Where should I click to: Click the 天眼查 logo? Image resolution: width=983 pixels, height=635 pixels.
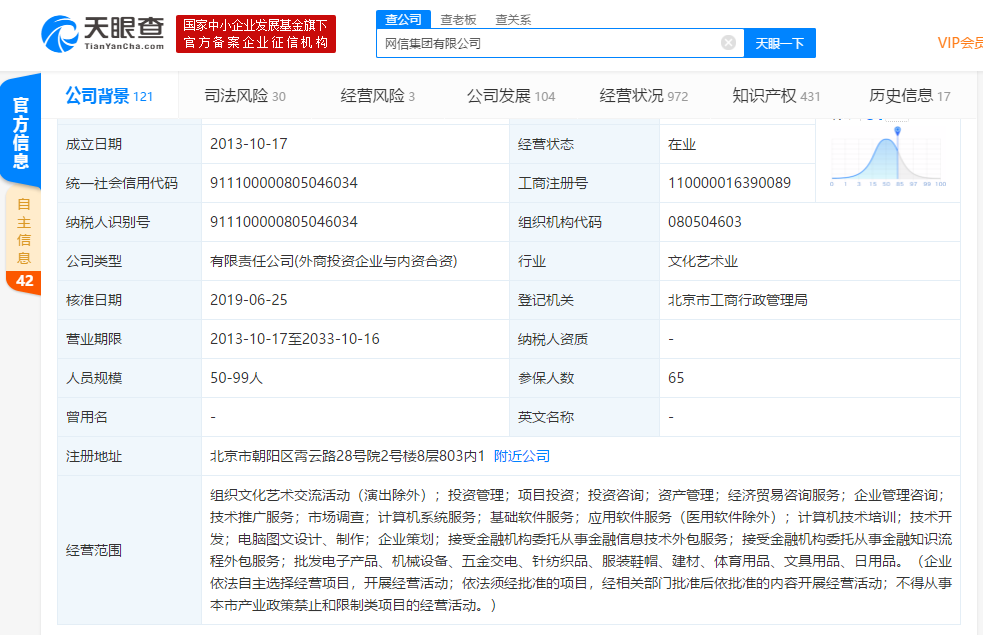pos(103,33)
